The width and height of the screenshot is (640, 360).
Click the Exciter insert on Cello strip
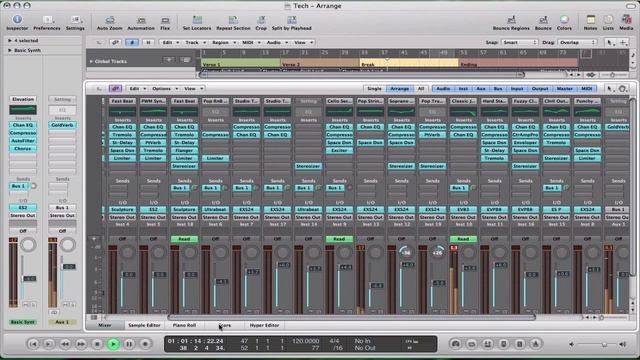(339, 151)
